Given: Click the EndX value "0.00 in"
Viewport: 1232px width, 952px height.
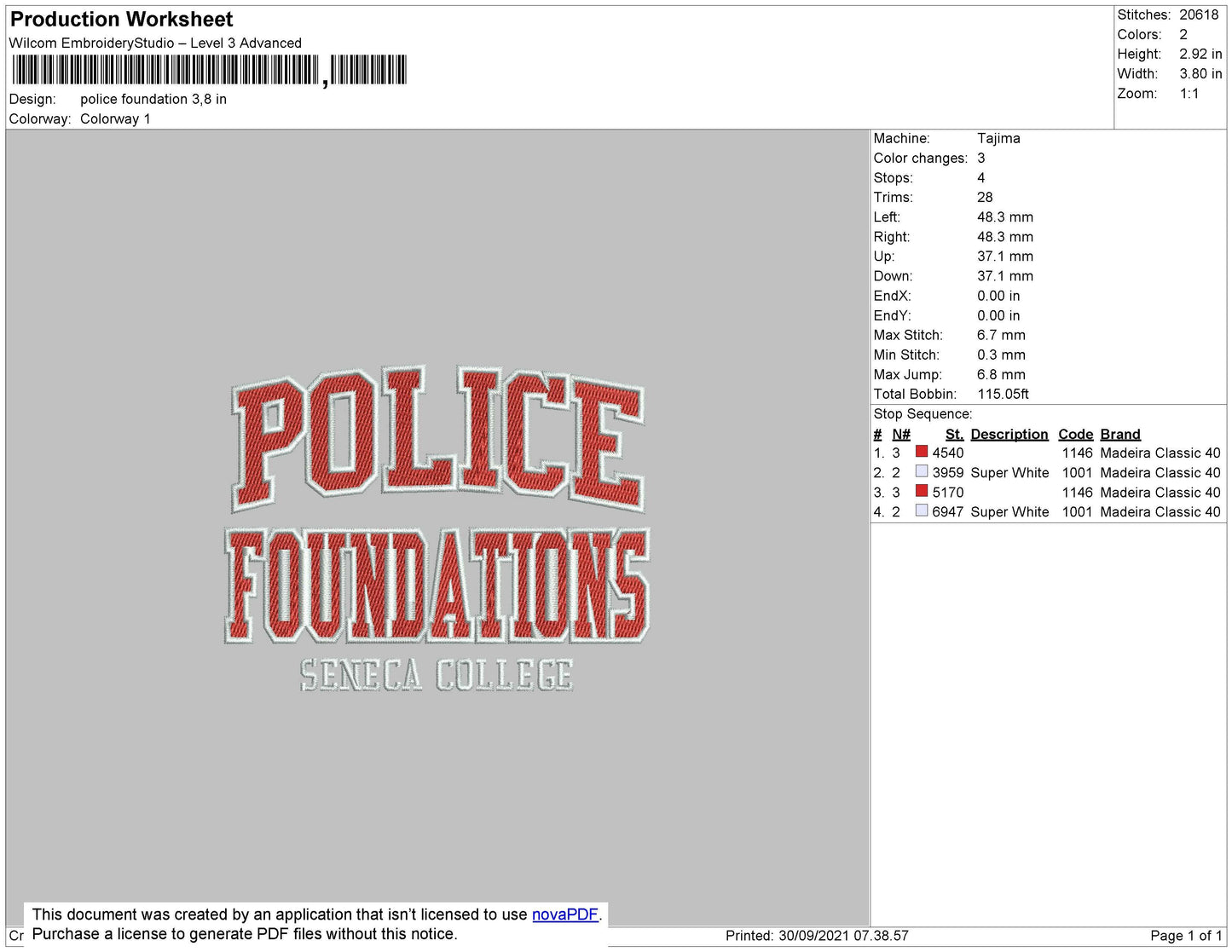Looking at the screenshot, I should coord(998,296).
